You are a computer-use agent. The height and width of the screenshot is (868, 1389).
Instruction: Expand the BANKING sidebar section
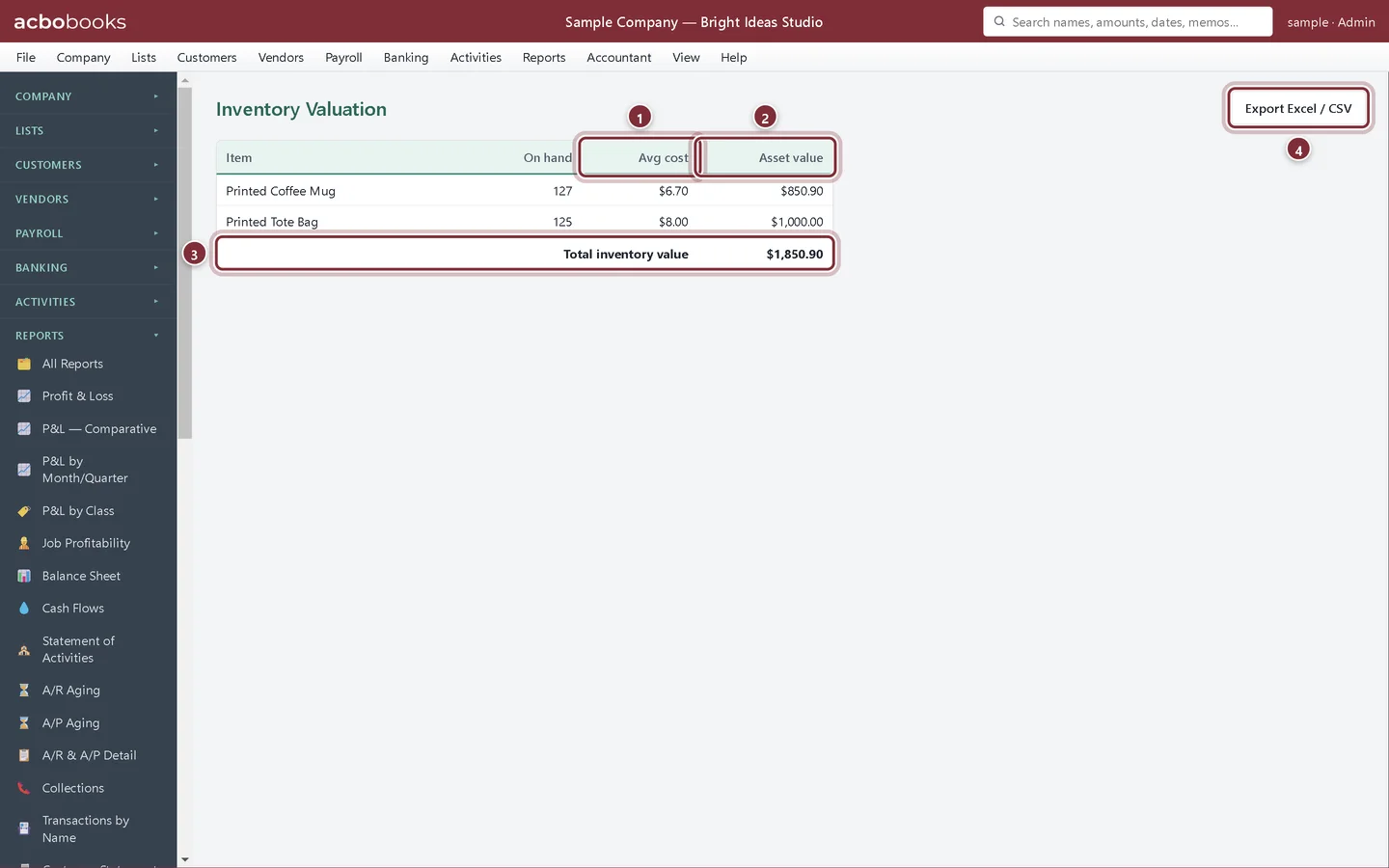point(88,268)
